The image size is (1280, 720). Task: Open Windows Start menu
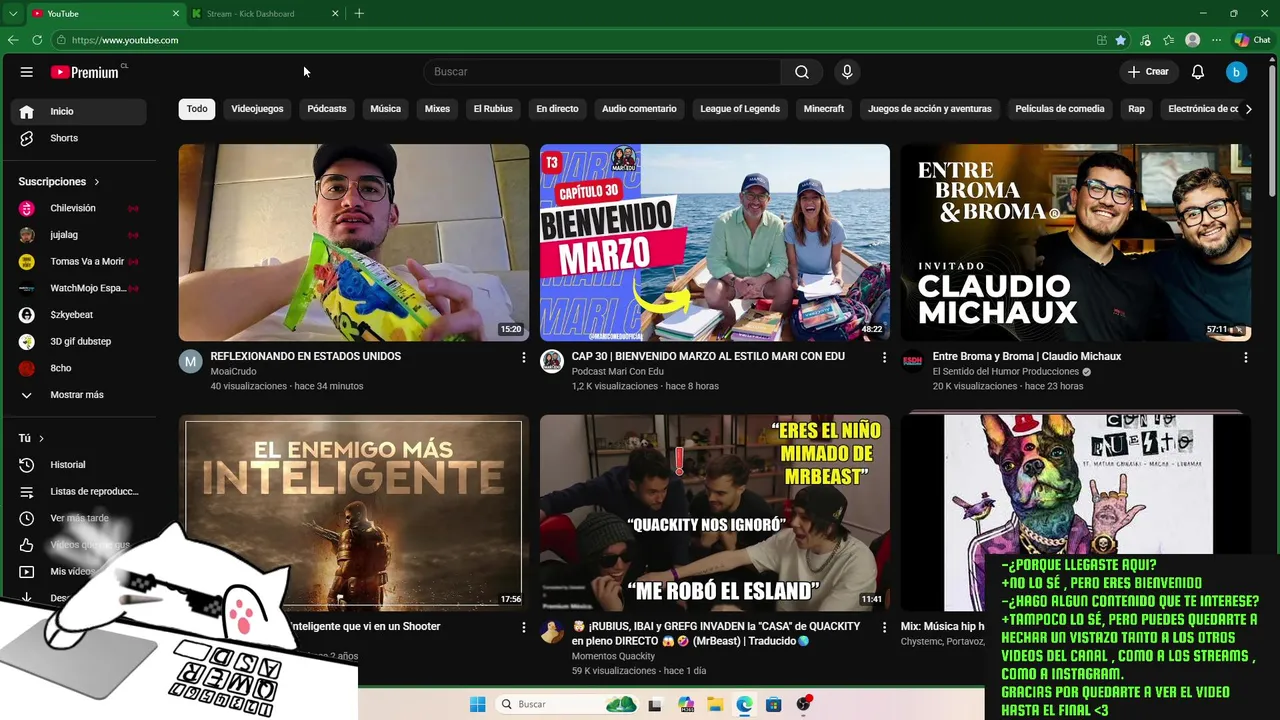pyautogui.click(x=477, y=704)
